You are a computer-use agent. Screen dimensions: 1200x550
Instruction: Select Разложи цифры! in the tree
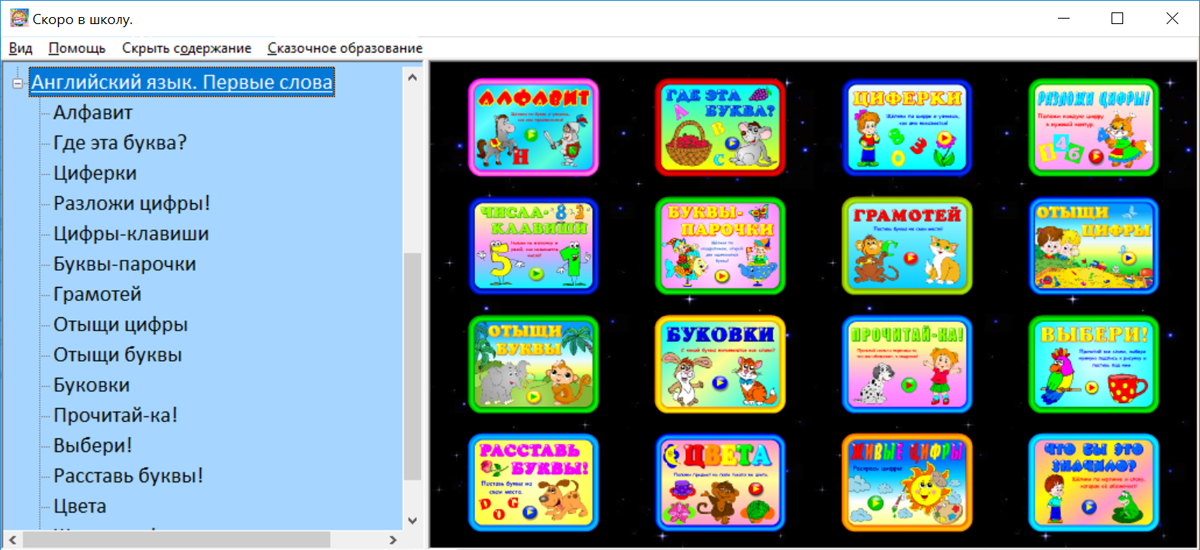coord(132,203)
